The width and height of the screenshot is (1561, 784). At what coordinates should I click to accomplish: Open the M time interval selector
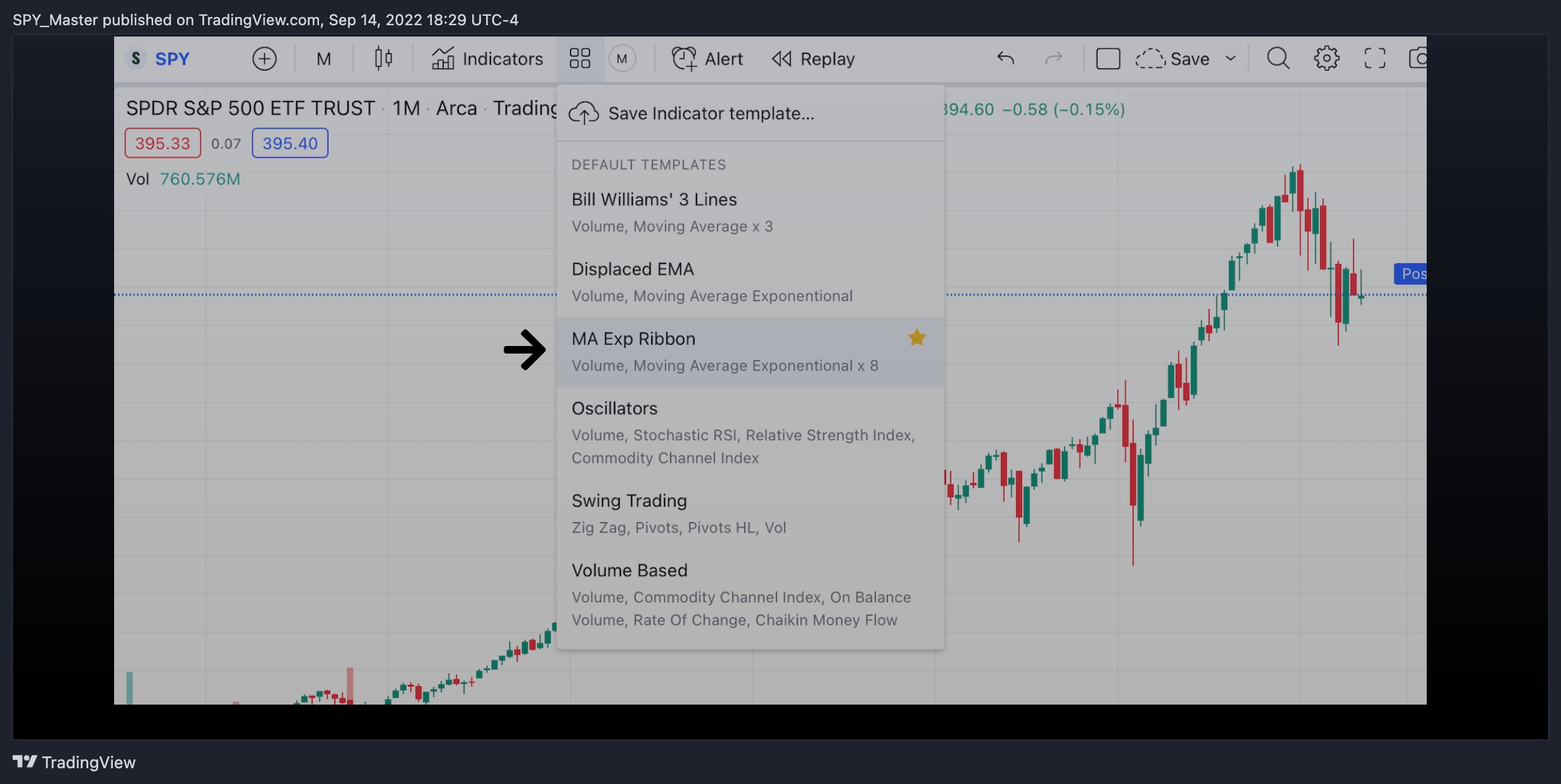[x=323, y=59]
